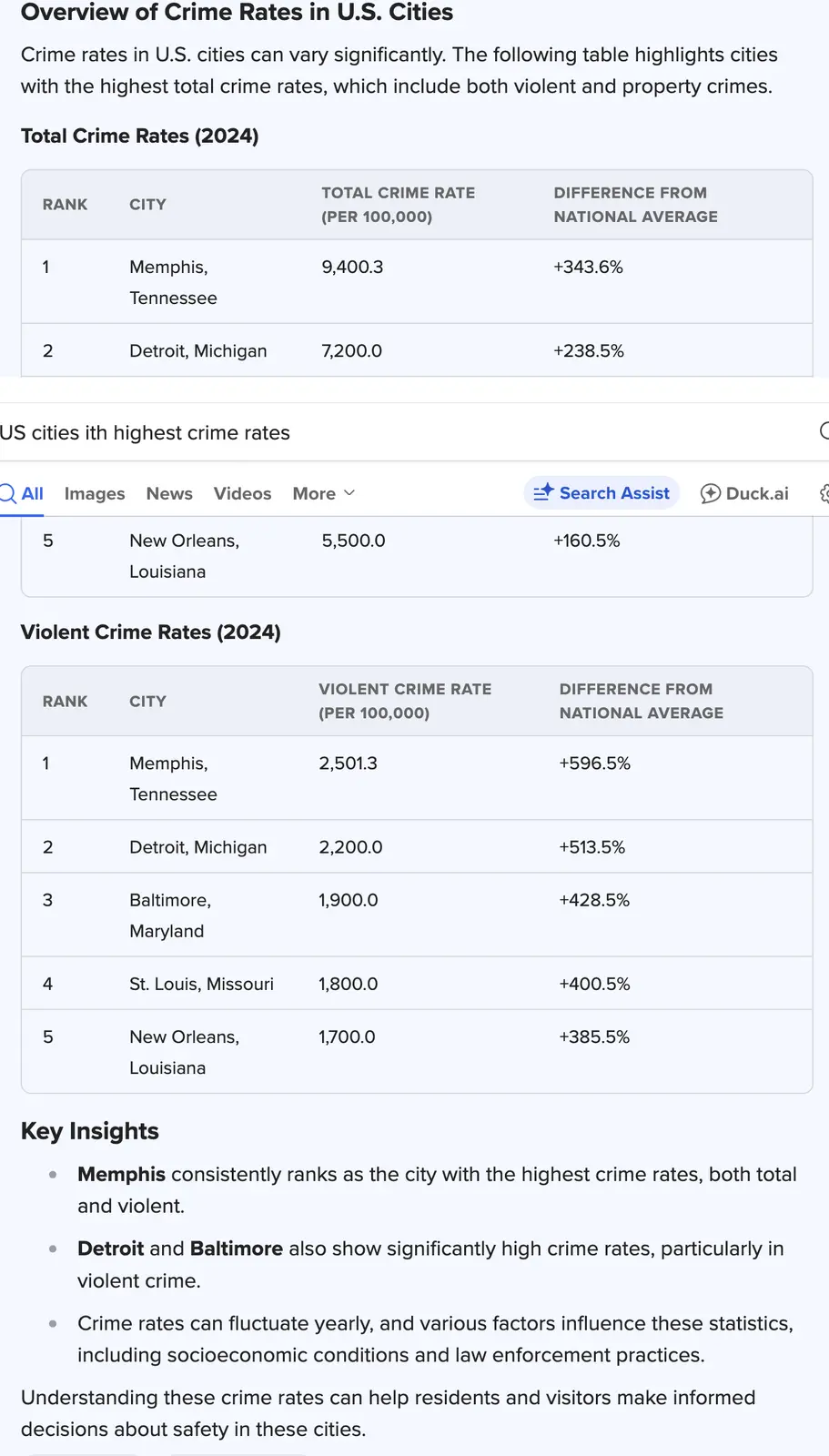Click the Key Insights heading
Image resolution: width=829 pixels, height=1456 pixels.
(90, 1131)
